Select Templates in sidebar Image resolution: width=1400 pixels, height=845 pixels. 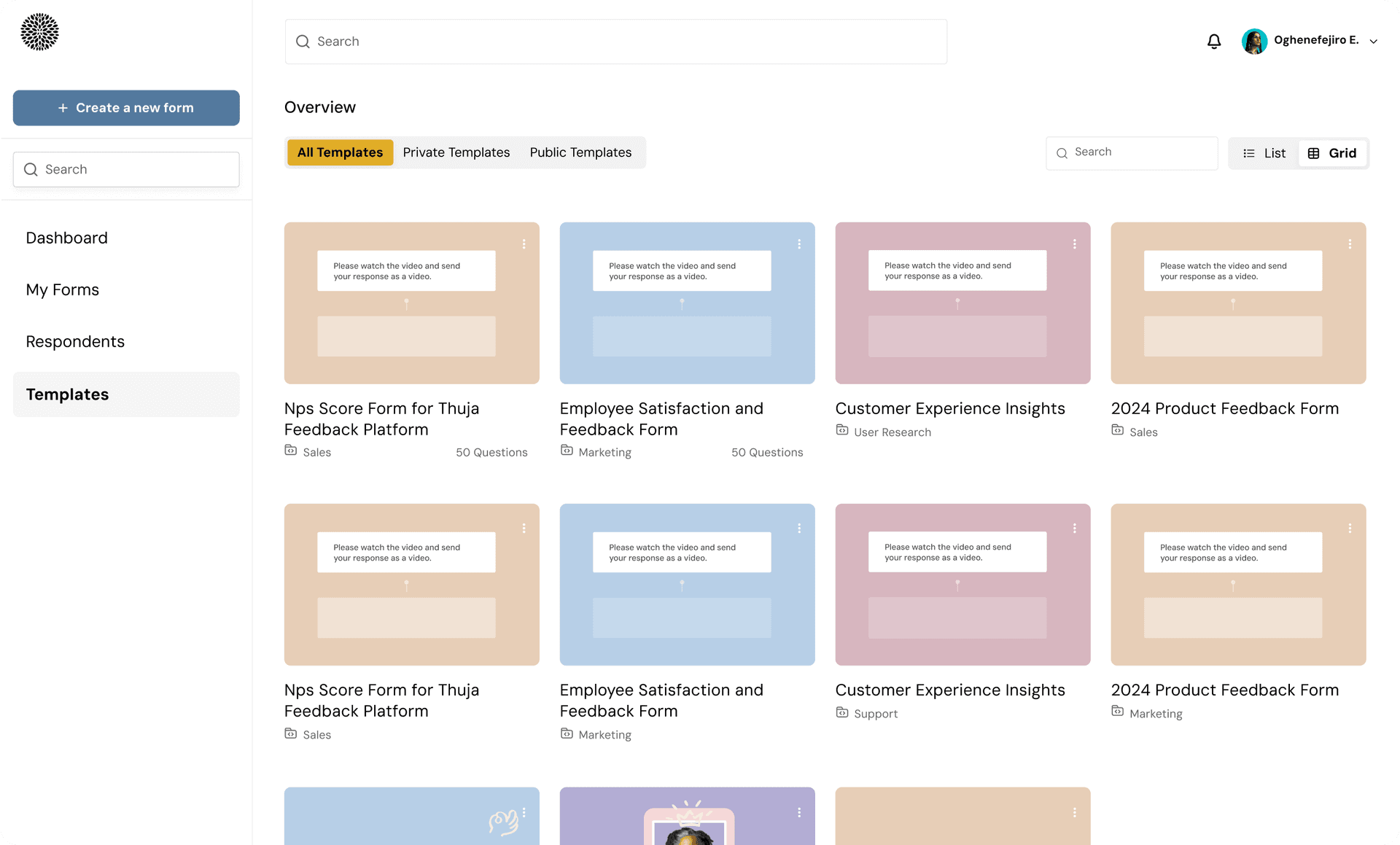pyautogui.click(x=126, y=394)
